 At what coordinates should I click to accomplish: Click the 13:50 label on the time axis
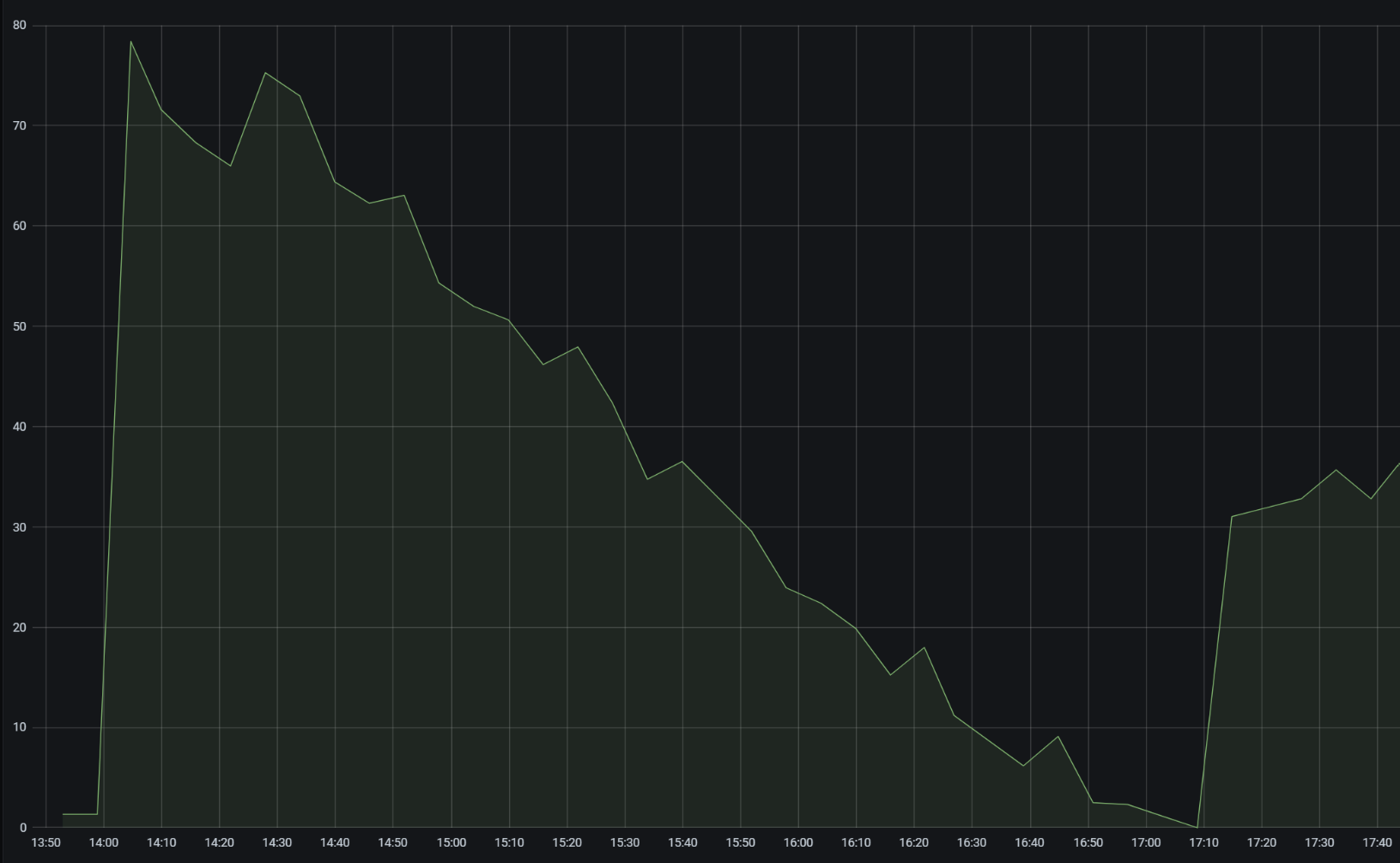[45, 843]
